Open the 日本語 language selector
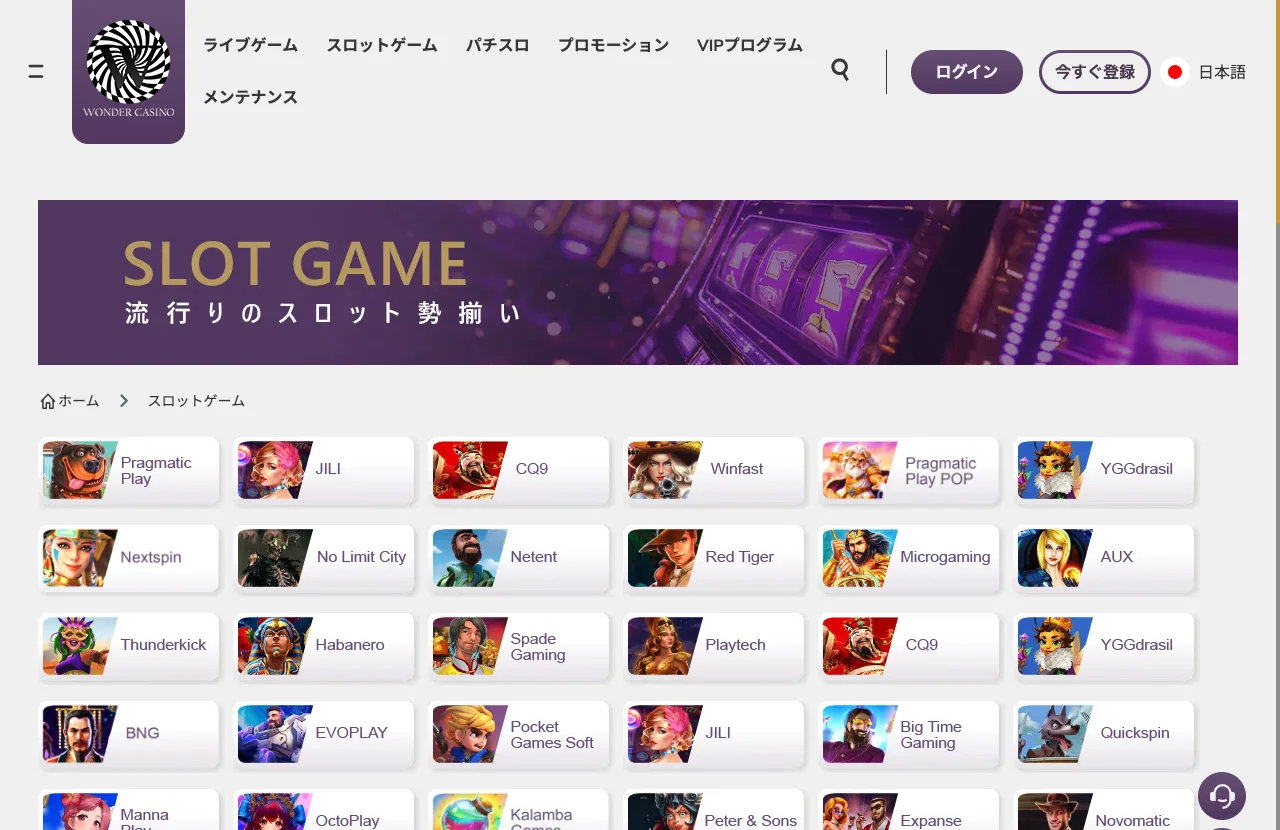Viewport: 1280px width, 830px height. (1204, 72)
